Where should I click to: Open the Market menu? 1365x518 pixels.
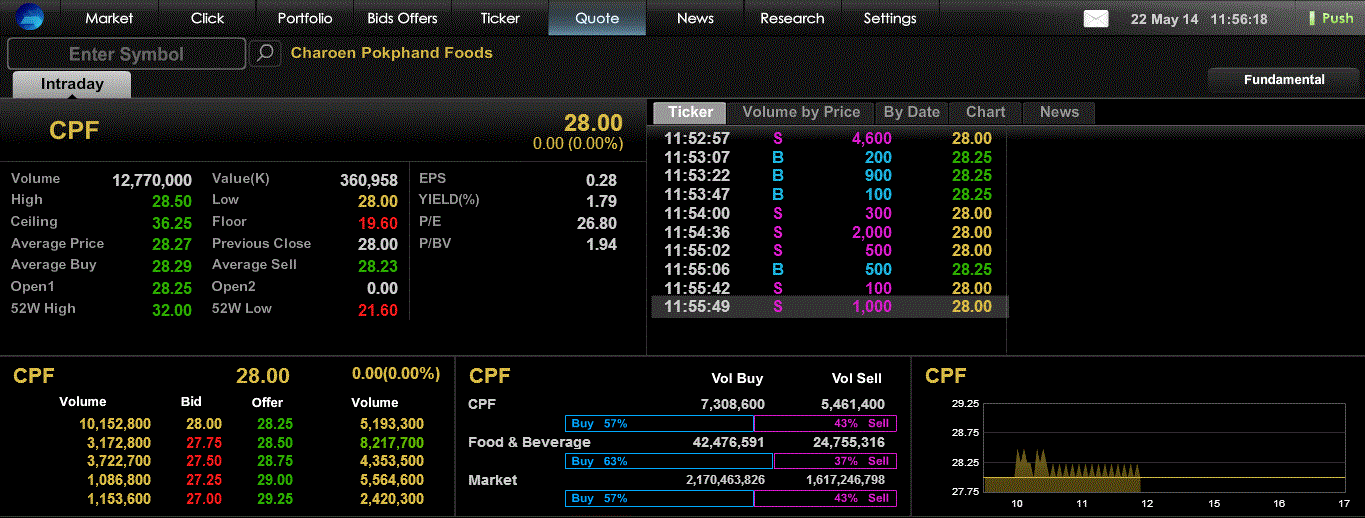pyautogui.click(x=109, y=18)
